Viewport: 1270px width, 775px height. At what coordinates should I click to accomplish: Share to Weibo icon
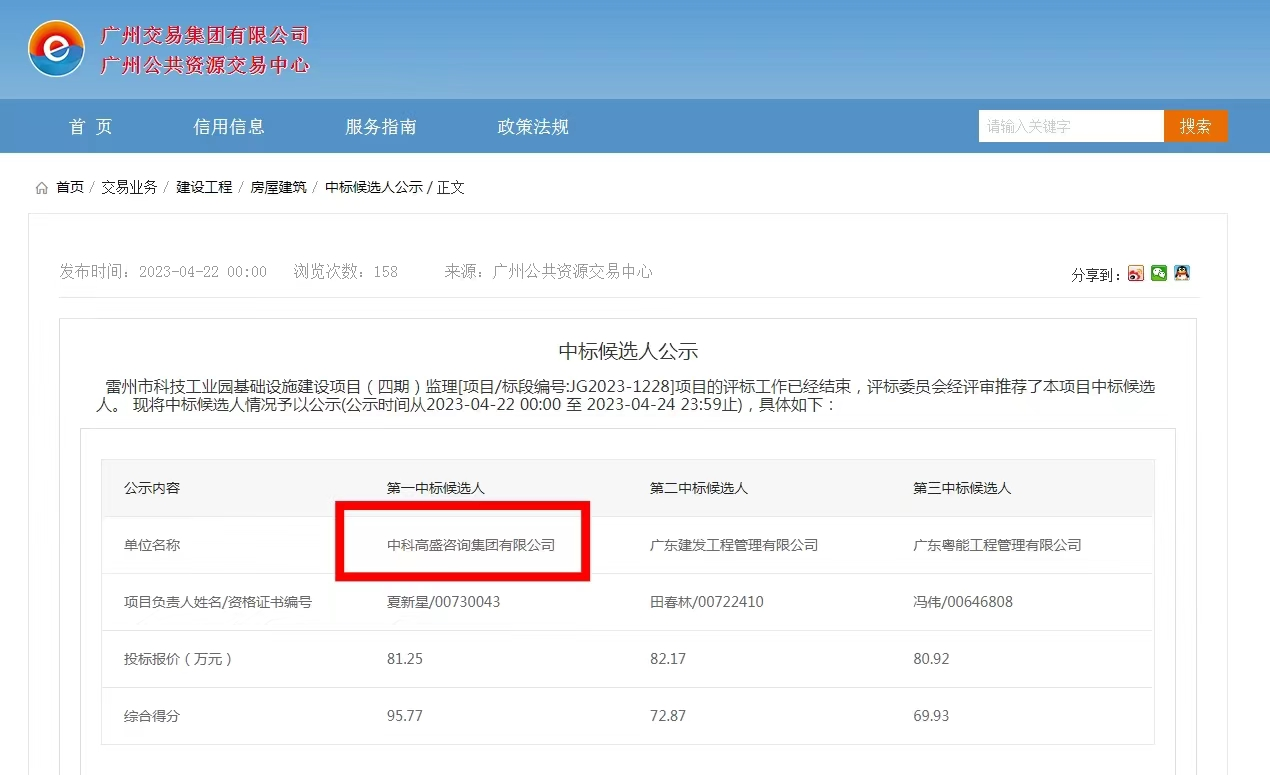(x=1136, y=273)
